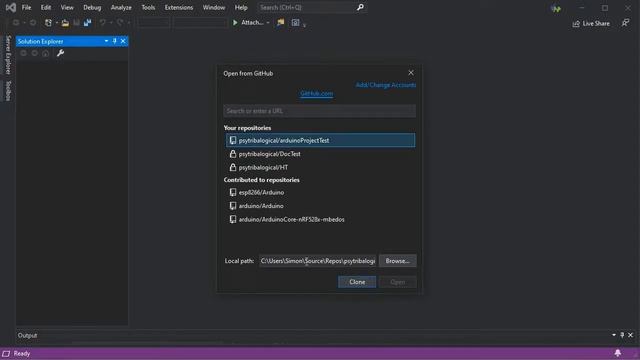Click the Solution Explorer Back icon
The image size is (640, 360).
coord(23,53)
